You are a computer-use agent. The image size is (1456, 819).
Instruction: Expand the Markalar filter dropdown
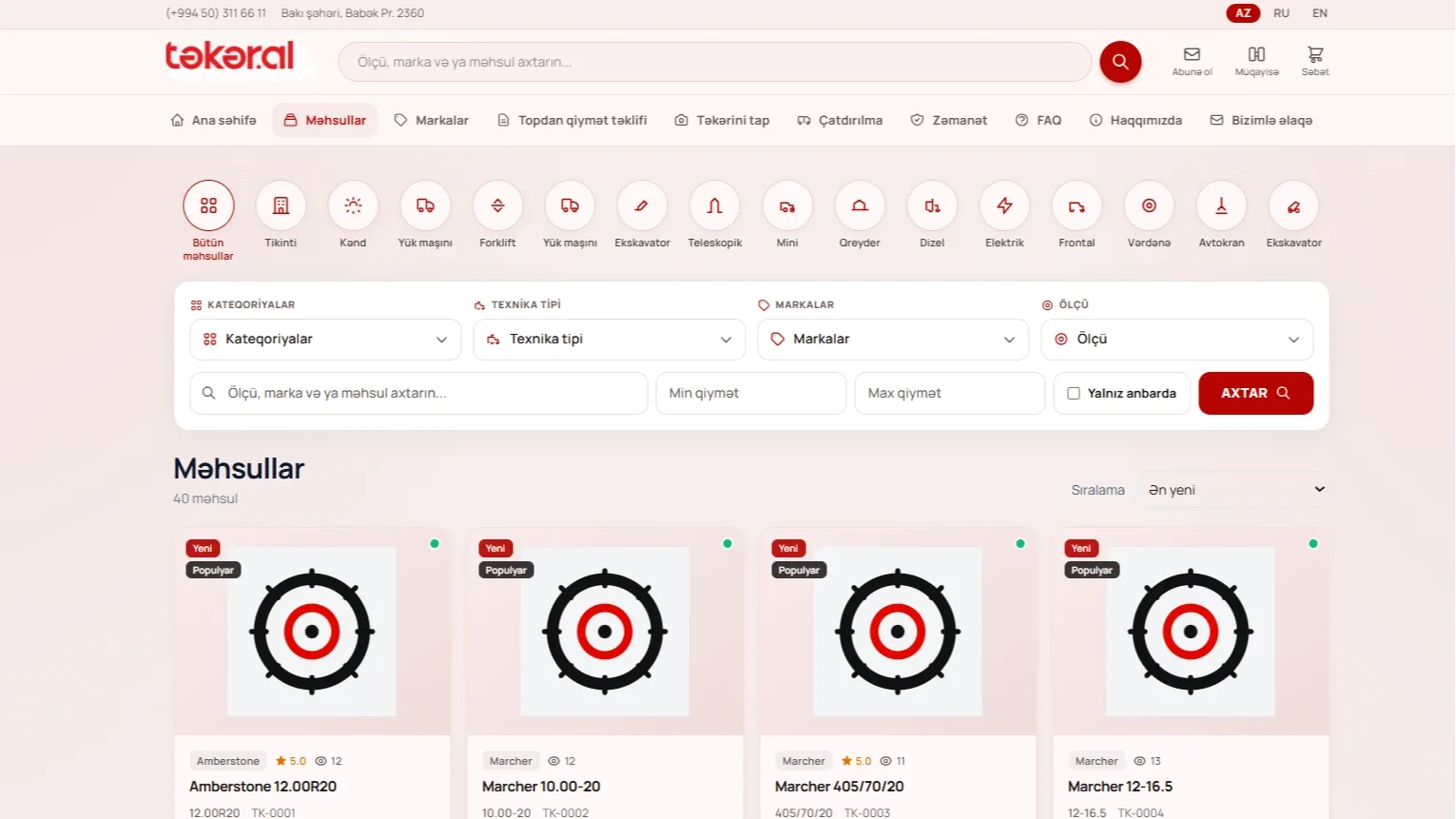pos(893,340)
